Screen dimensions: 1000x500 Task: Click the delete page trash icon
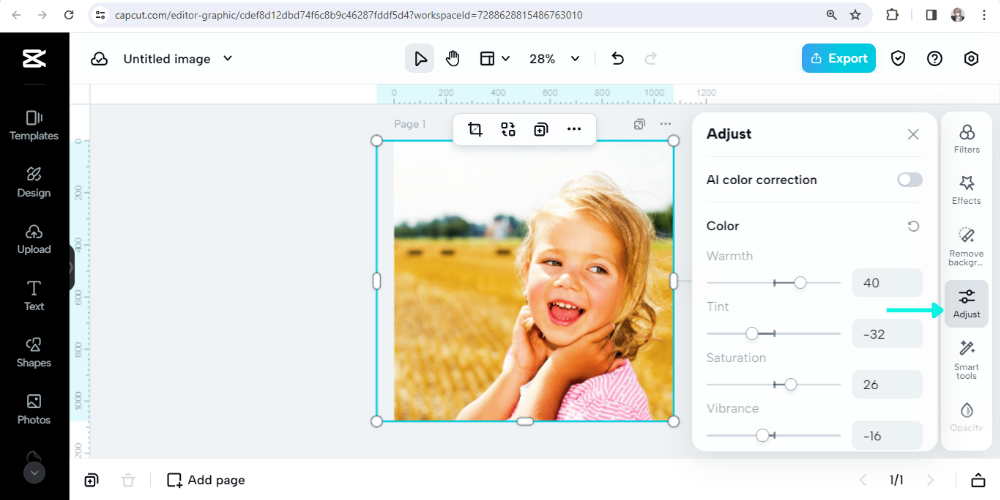pyautogui.click(x=128, y=480)
